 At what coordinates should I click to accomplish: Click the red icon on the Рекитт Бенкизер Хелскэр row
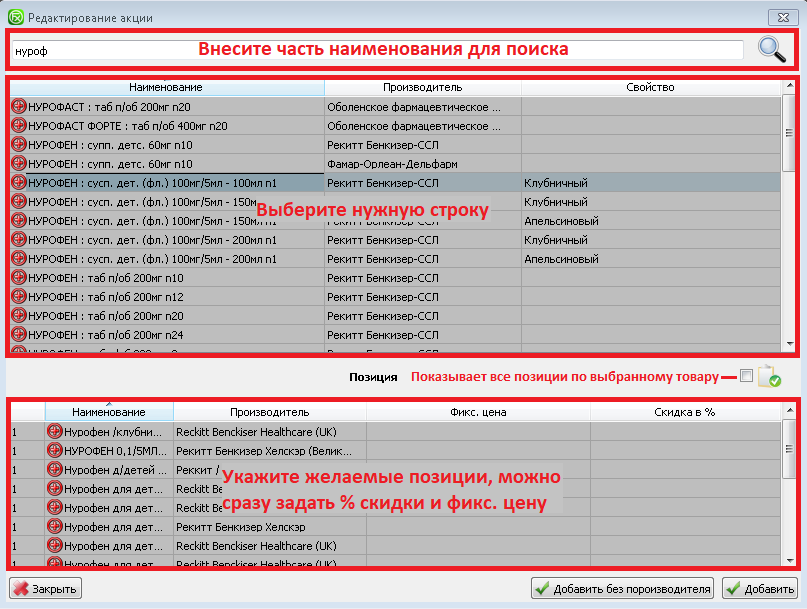tap(55, 527)
